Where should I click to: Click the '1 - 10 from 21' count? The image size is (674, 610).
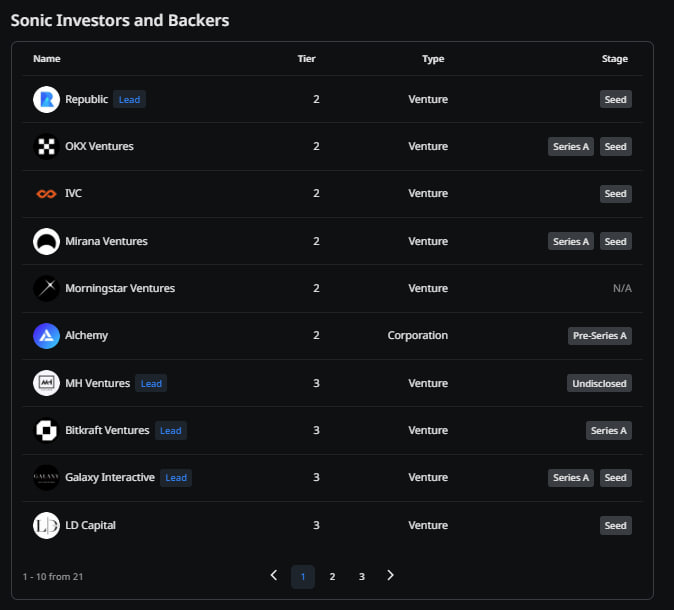point(53,576)
